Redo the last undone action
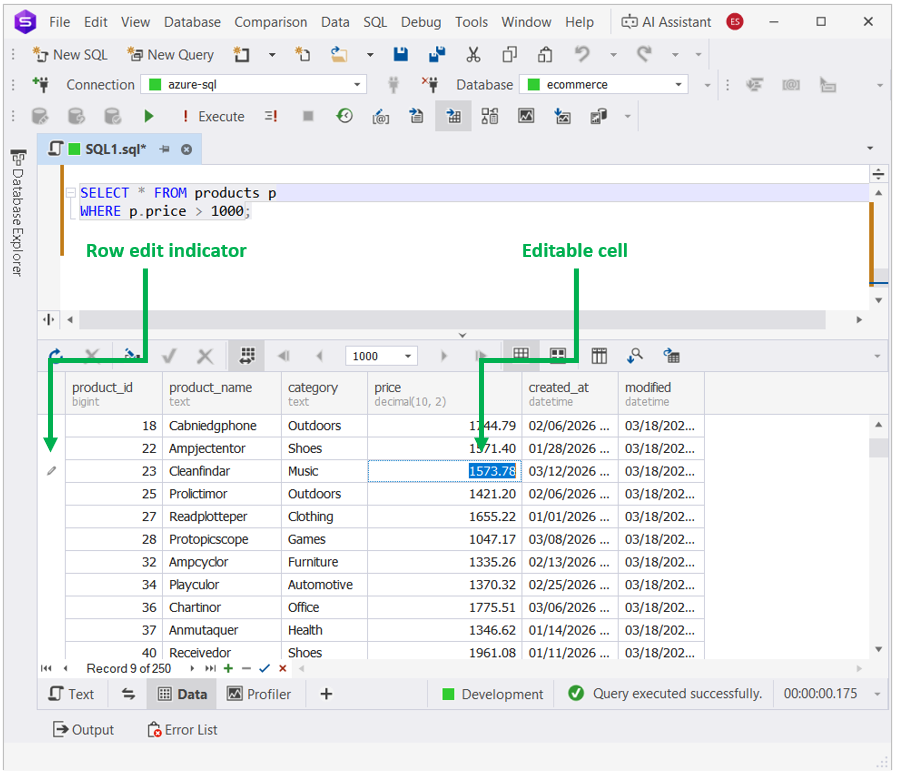Viewport: 897px width, 772px height. 644,55
